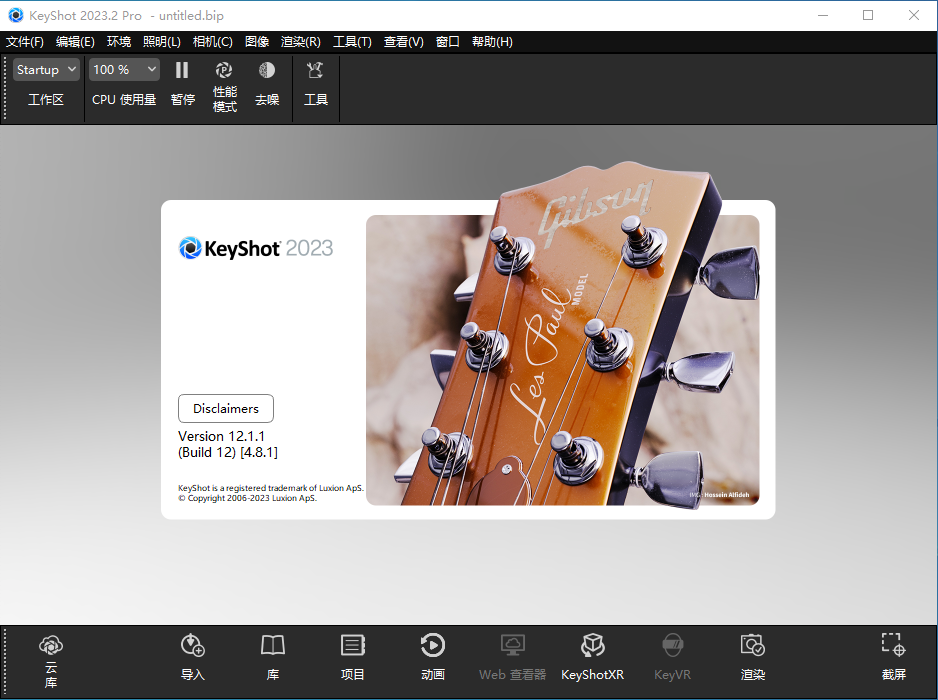The width and height of the screenshot is (938, 700).
Task: Open the Render (渲染) menu in the menu bar
Action: [x=300, y=42]
